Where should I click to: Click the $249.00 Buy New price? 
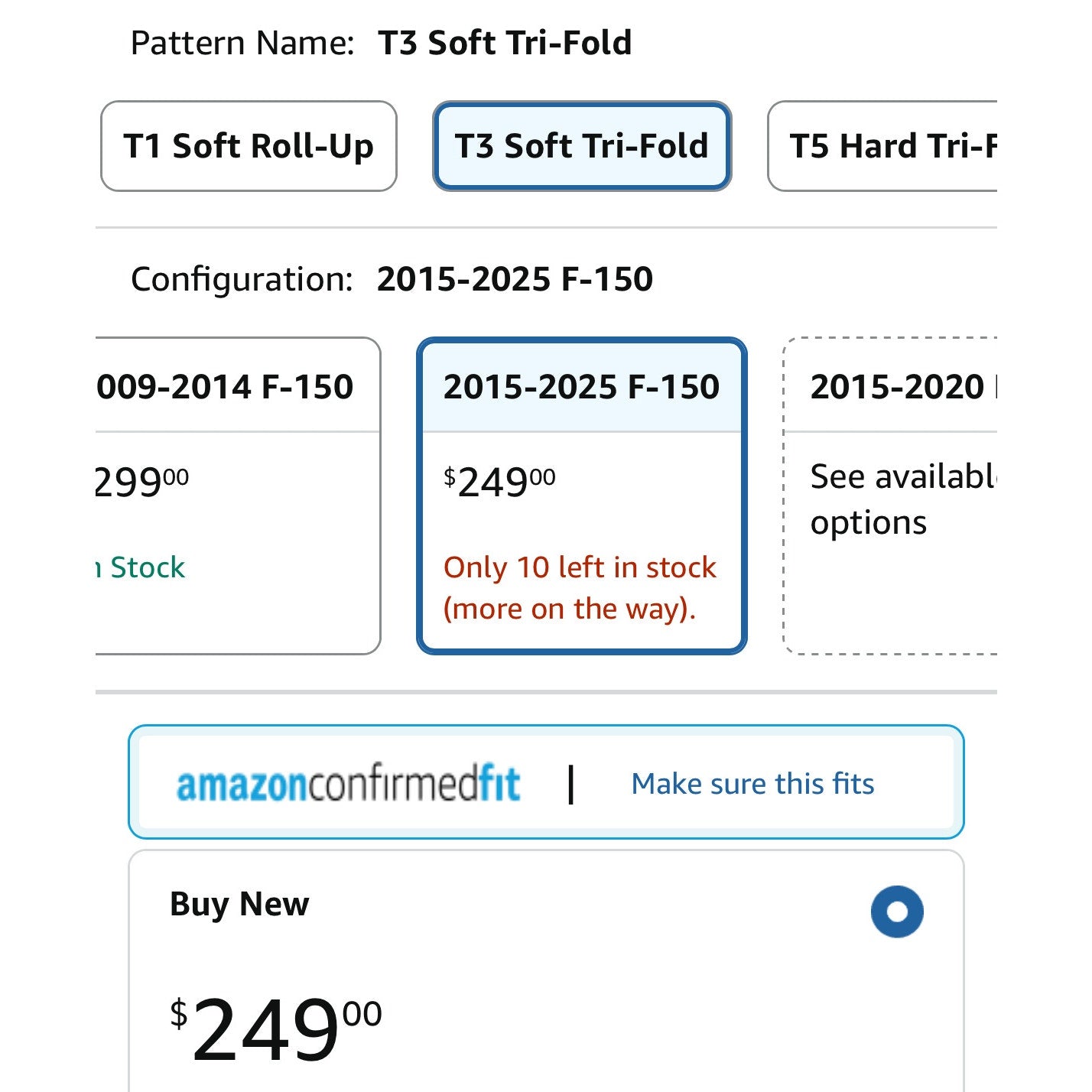click(275, 1029)
